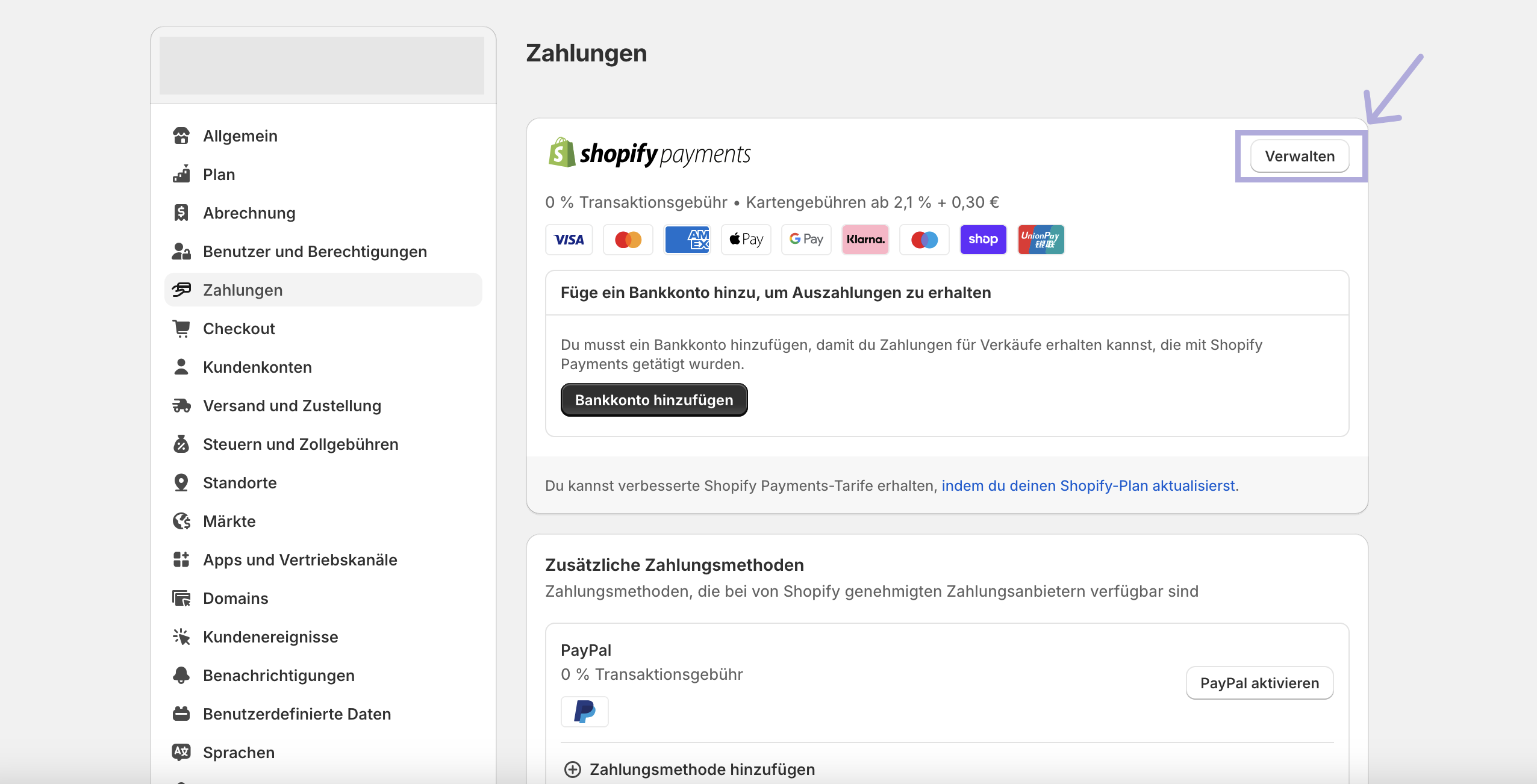Click the Sprachen language icon

point(181,753)
